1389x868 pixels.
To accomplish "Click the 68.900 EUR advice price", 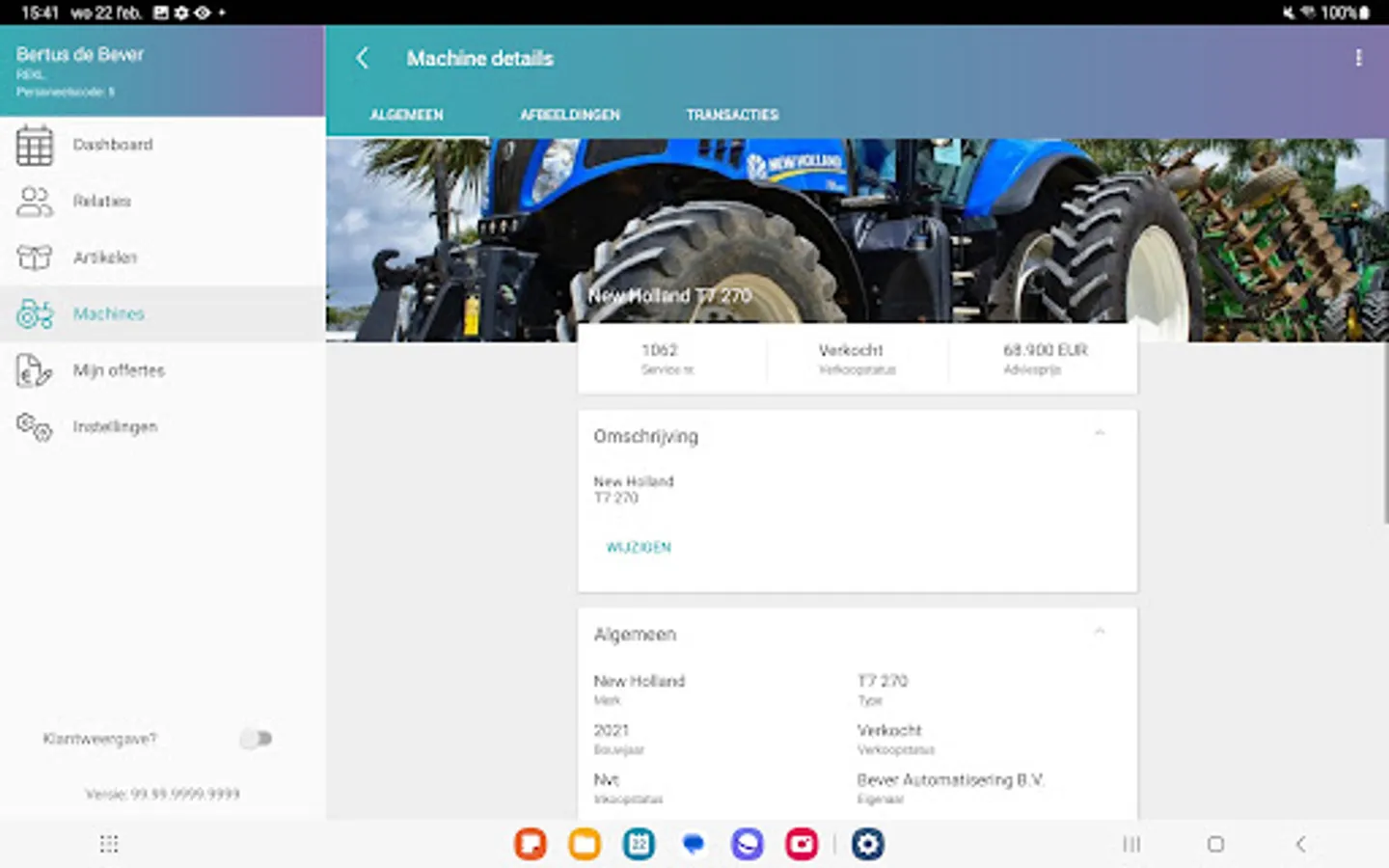I will pos(1045,350).
